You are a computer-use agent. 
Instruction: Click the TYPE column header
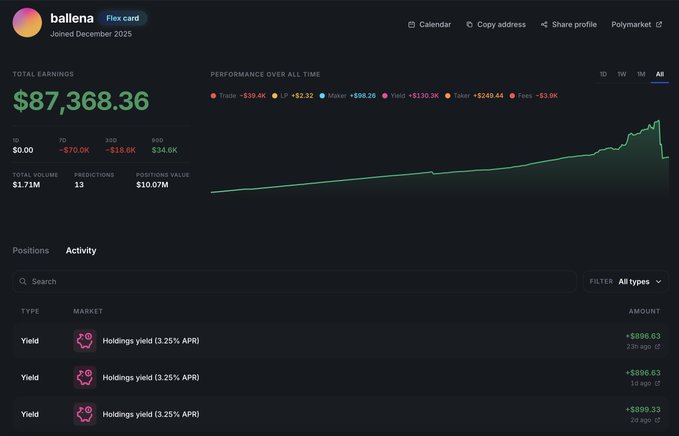click(30, 311)
